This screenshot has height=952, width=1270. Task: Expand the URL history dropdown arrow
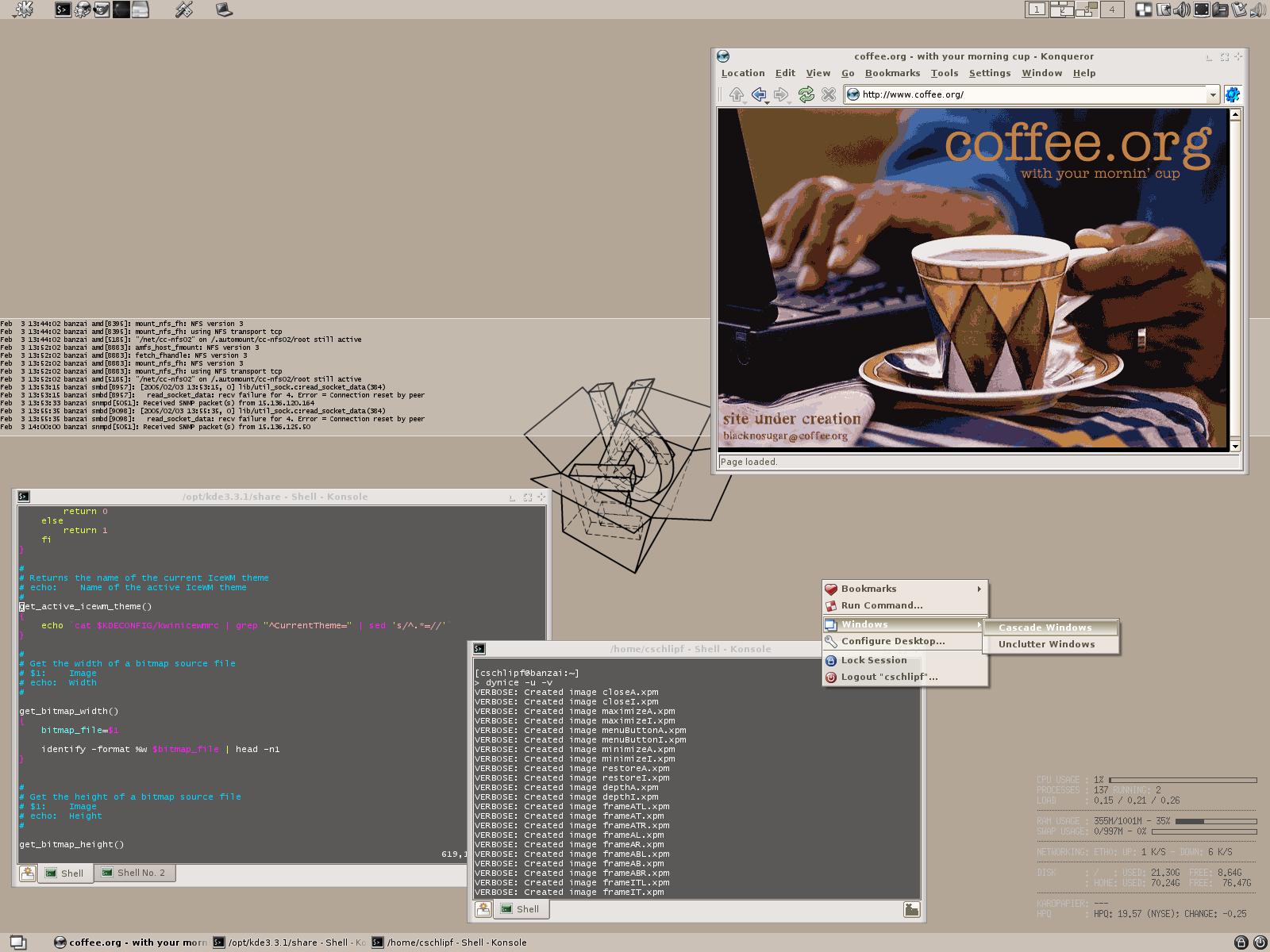[x=1212, y=95]
